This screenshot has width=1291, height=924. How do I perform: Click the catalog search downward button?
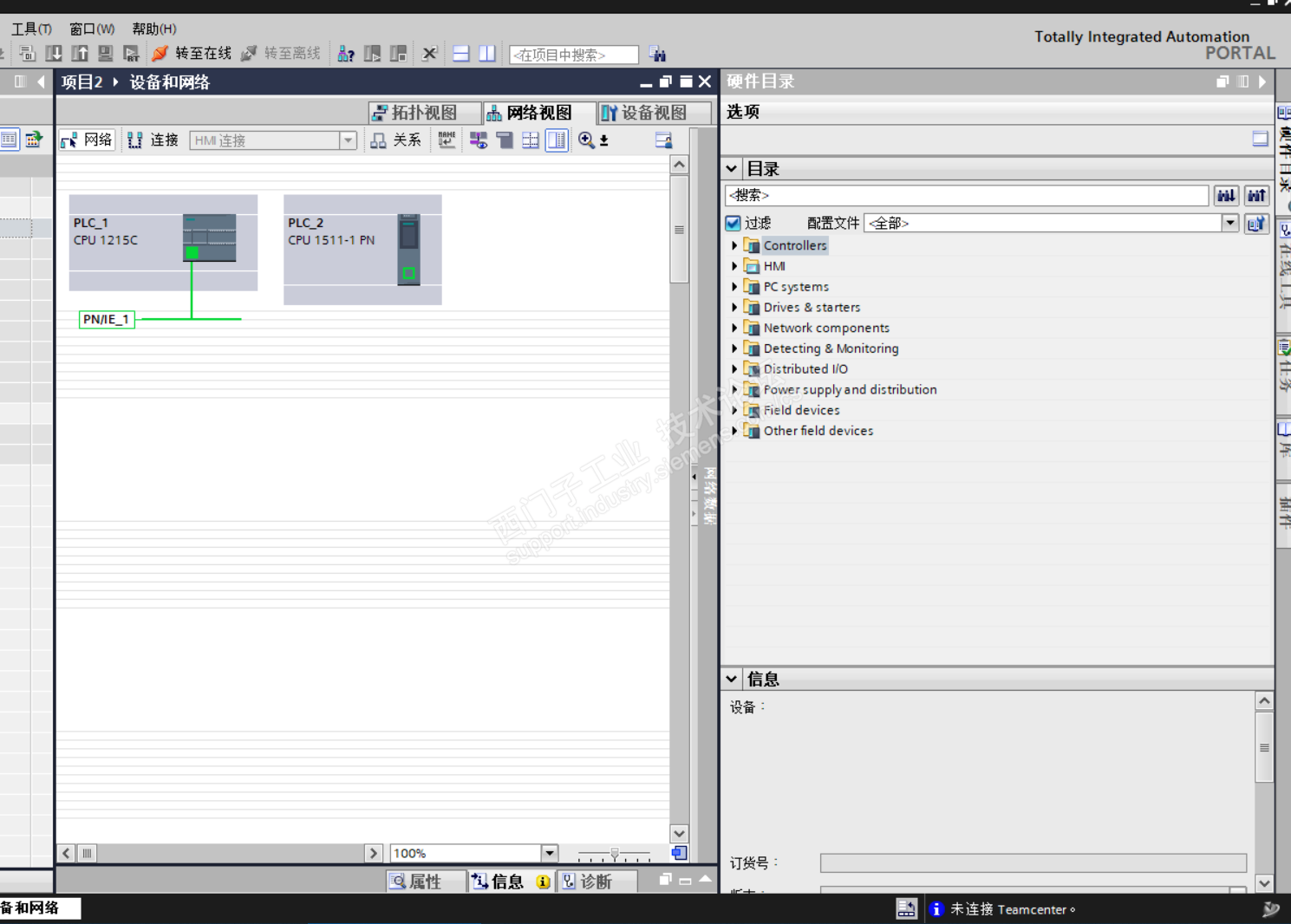pyautogui.click(x=1226, y=196)
